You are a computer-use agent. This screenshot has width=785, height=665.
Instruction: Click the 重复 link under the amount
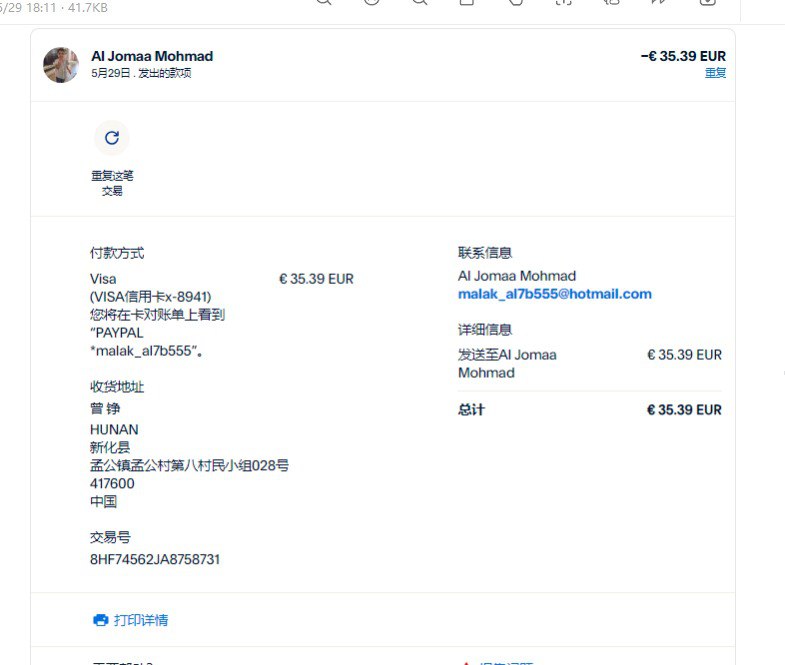point(715,73)
